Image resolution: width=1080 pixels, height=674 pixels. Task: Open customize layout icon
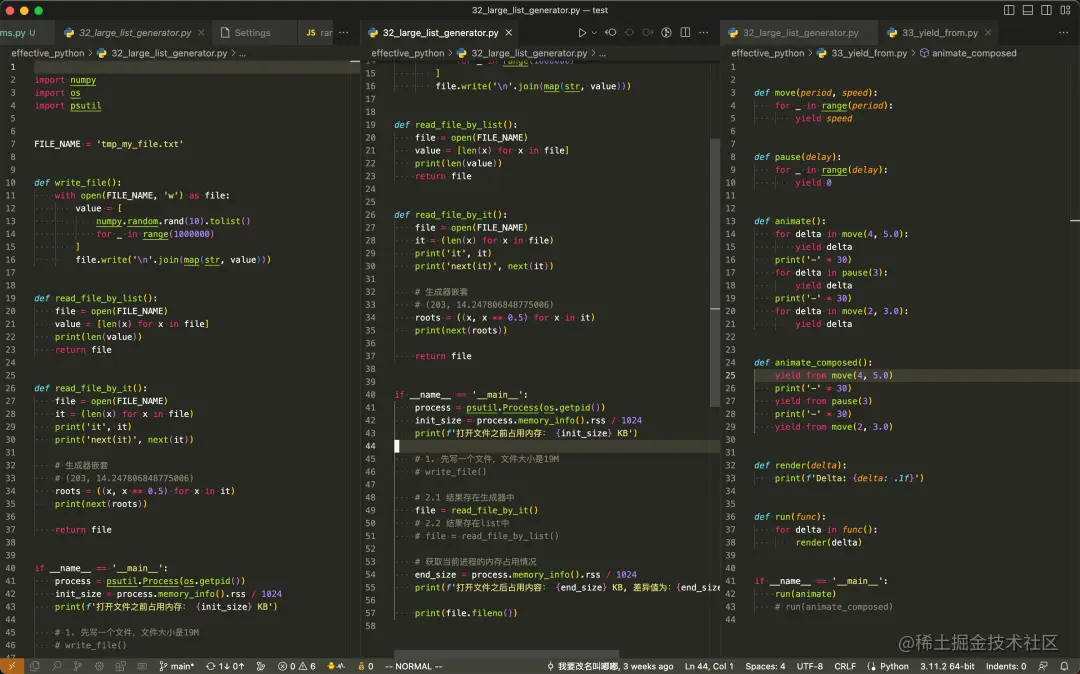[1065, 10]
